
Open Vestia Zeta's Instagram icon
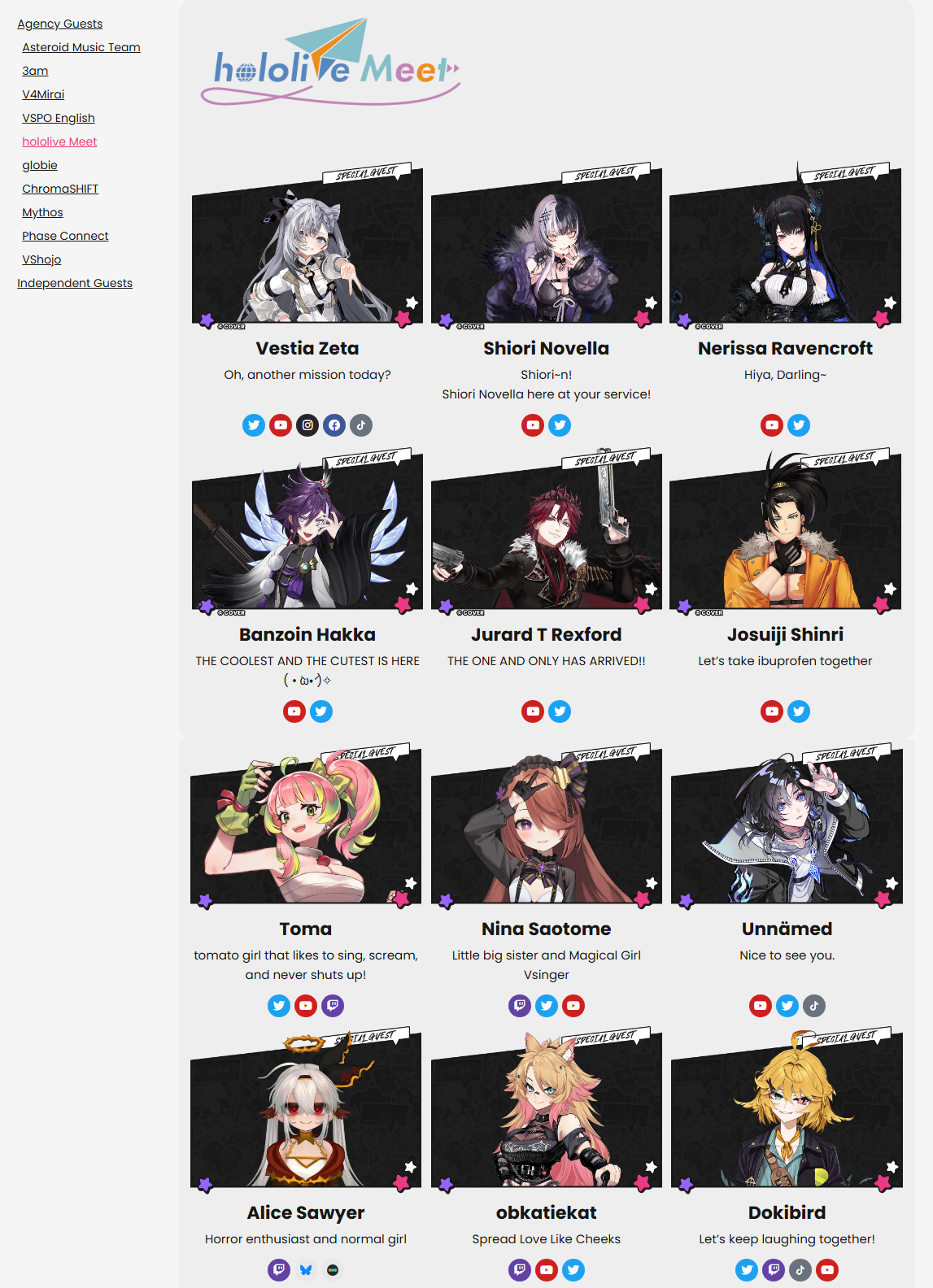[307, 425]
